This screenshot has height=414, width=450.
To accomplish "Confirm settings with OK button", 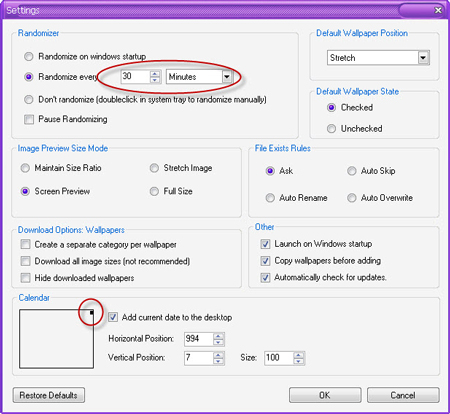I will tap(325, 395).
